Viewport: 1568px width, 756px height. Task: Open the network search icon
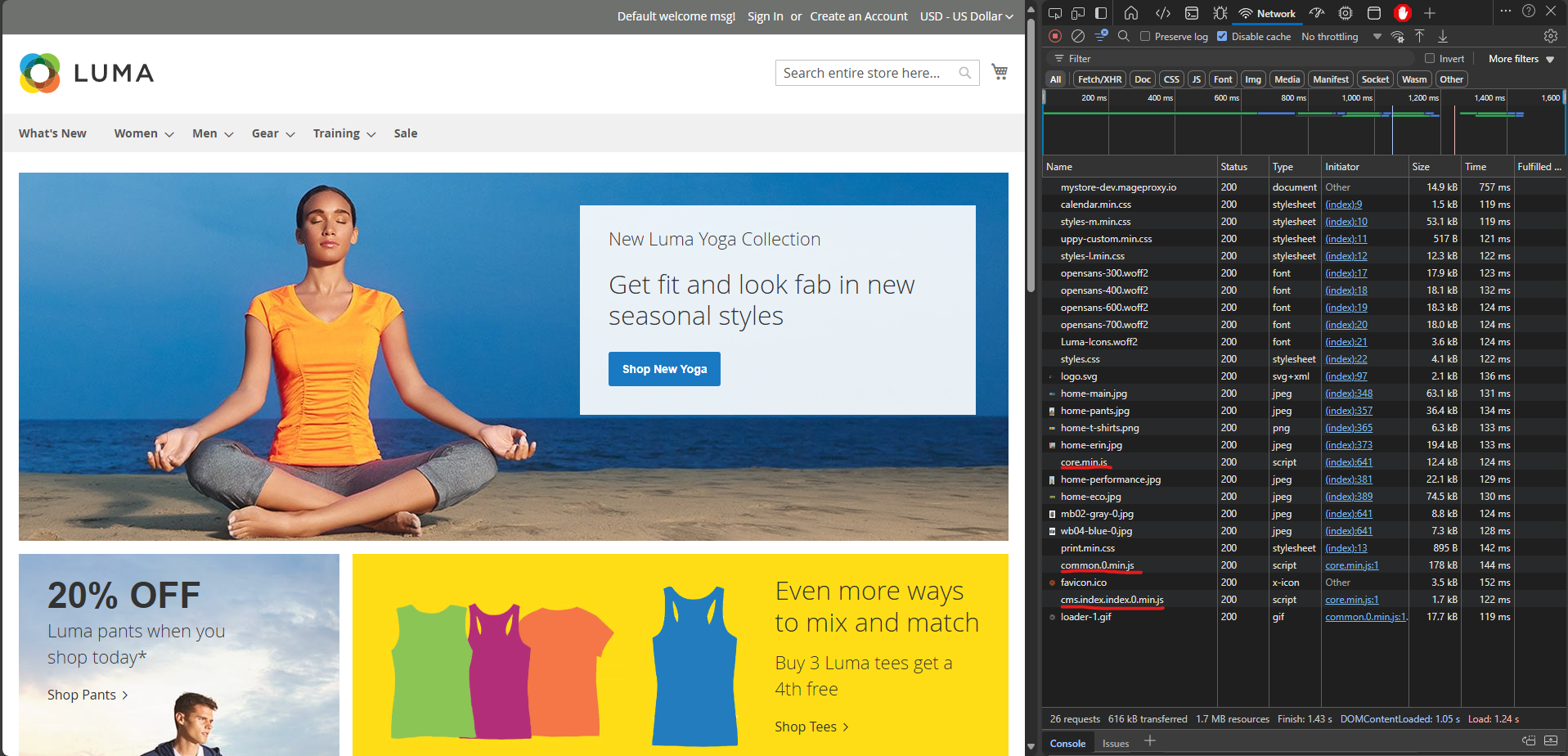[1124, 36]
